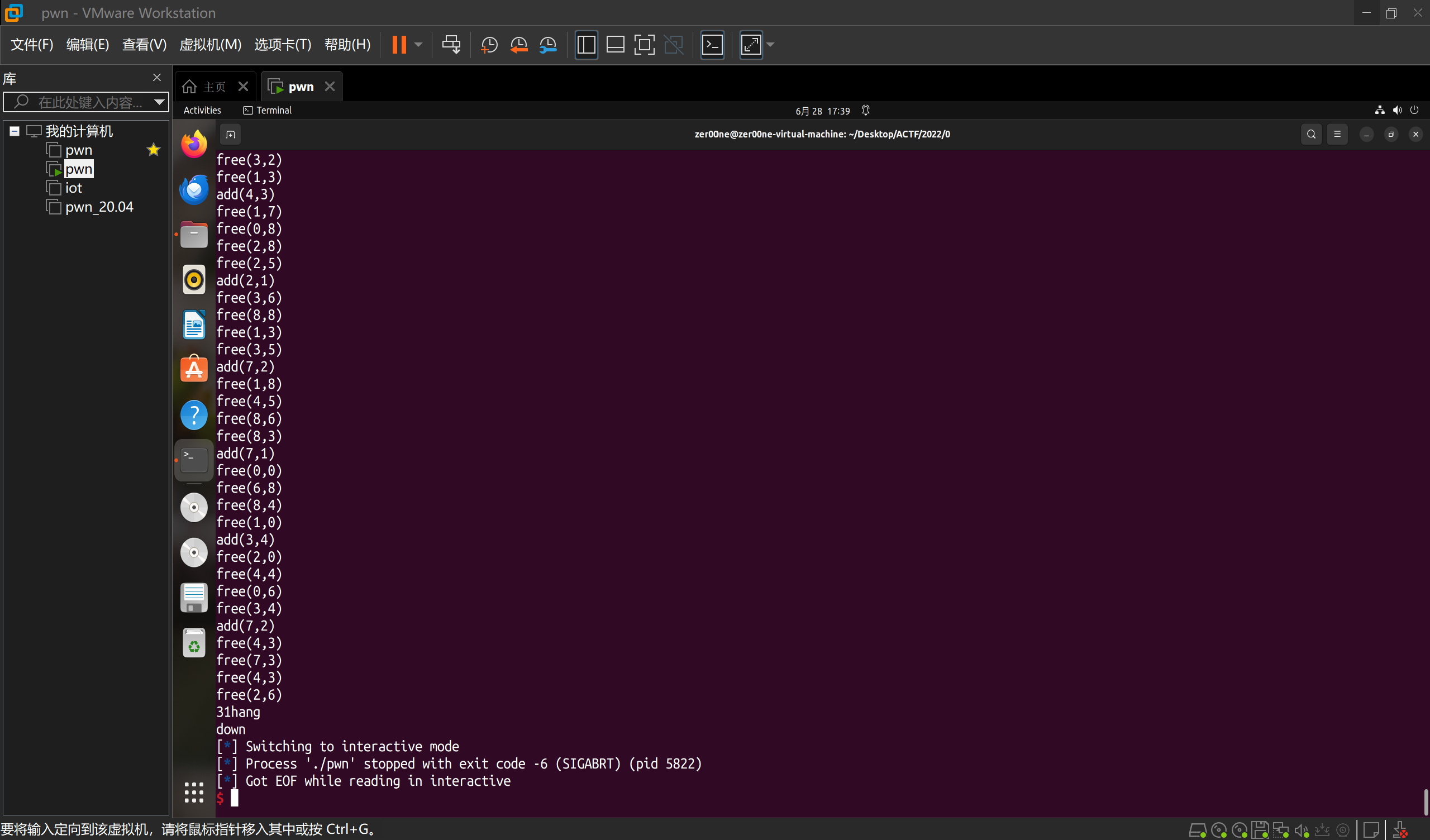Image resolution: width=1430 pixels, height=840 pixels.
Task: Open the snapshot manager
Action: click(548, 44)
